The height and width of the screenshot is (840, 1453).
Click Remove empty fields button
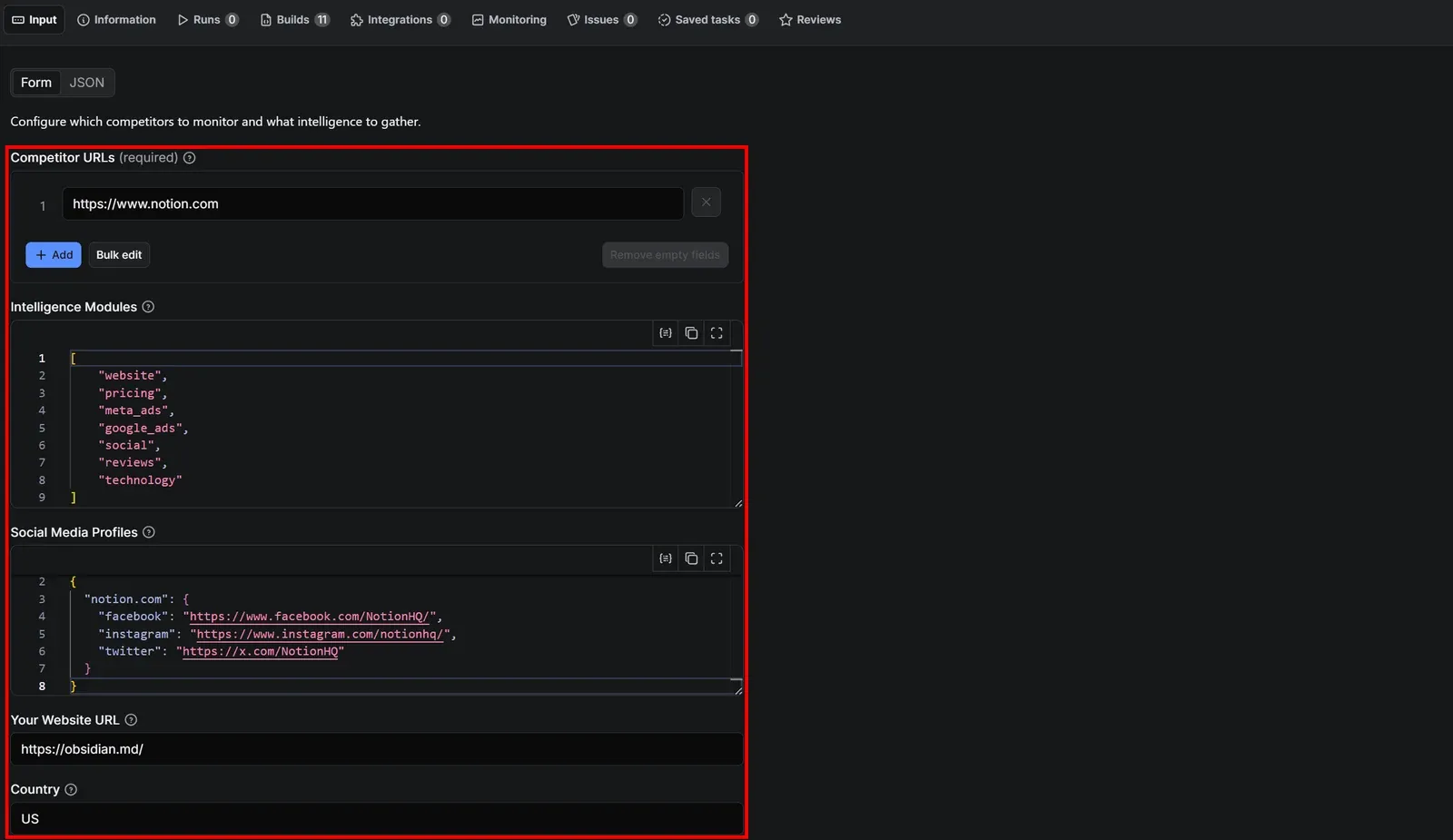click(665, 255)
